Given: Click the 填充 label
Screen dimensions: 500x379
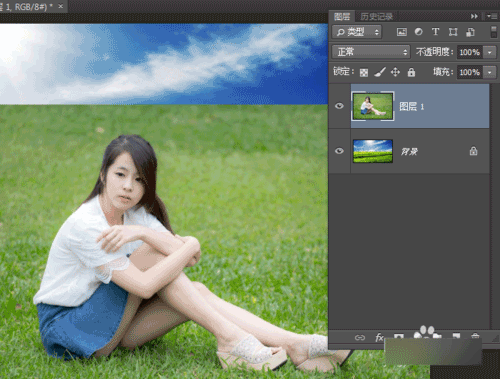Looking at the screenshot, I should 443,72.
